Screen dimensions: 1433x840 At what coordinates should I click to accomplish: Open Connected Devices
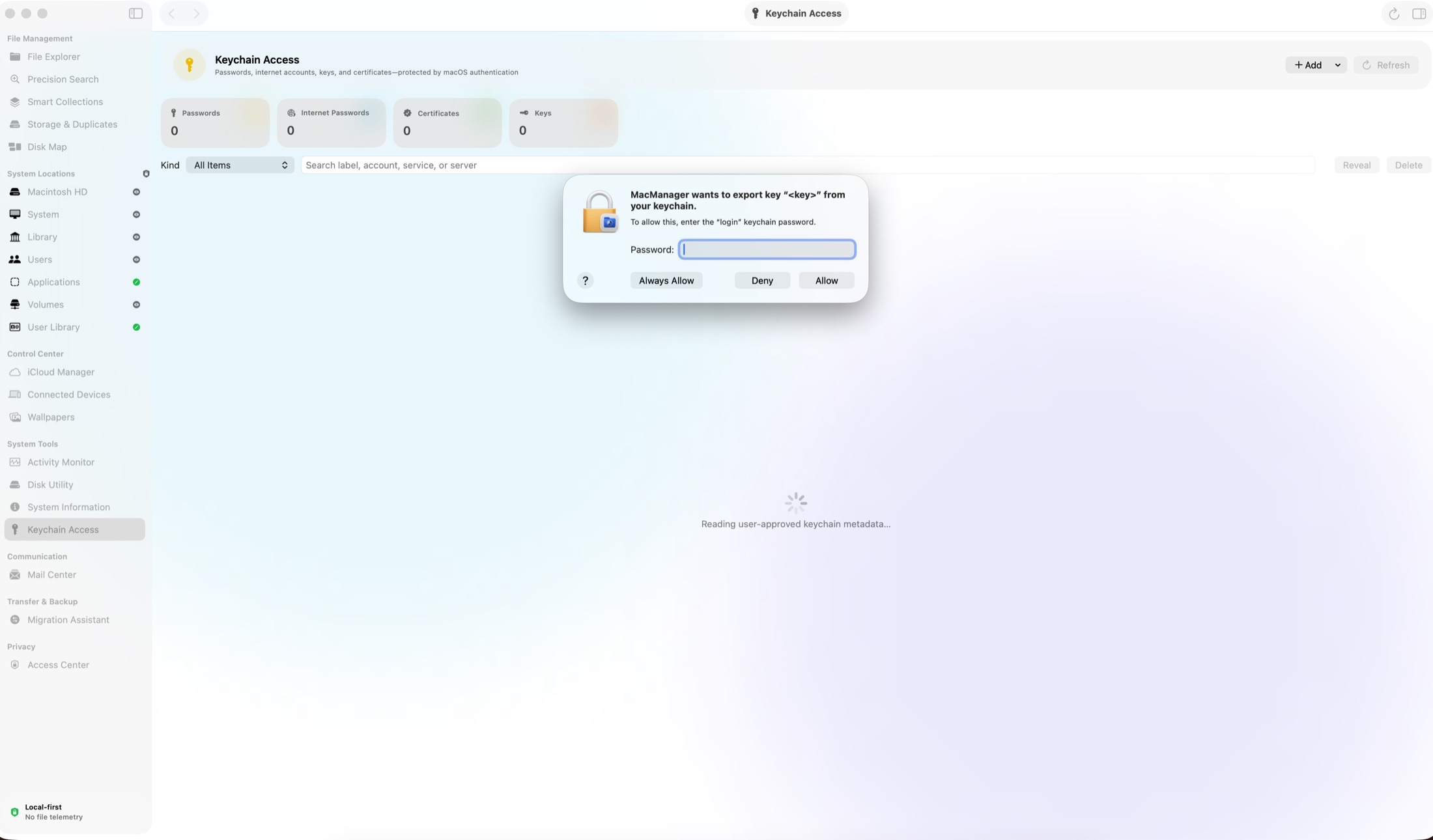[74, 395]
